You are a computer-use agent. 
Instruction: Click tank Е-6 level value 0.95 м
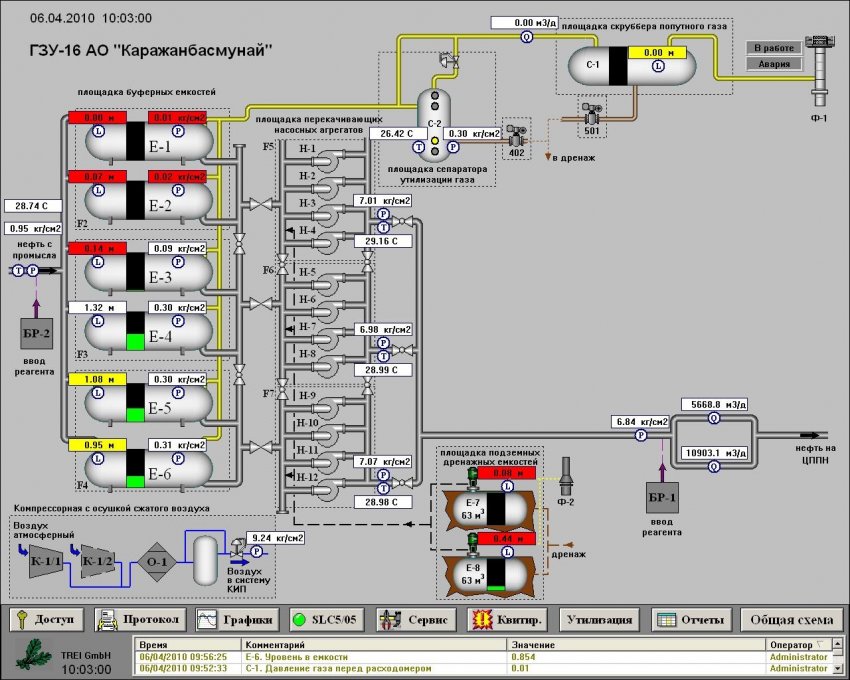98,445
